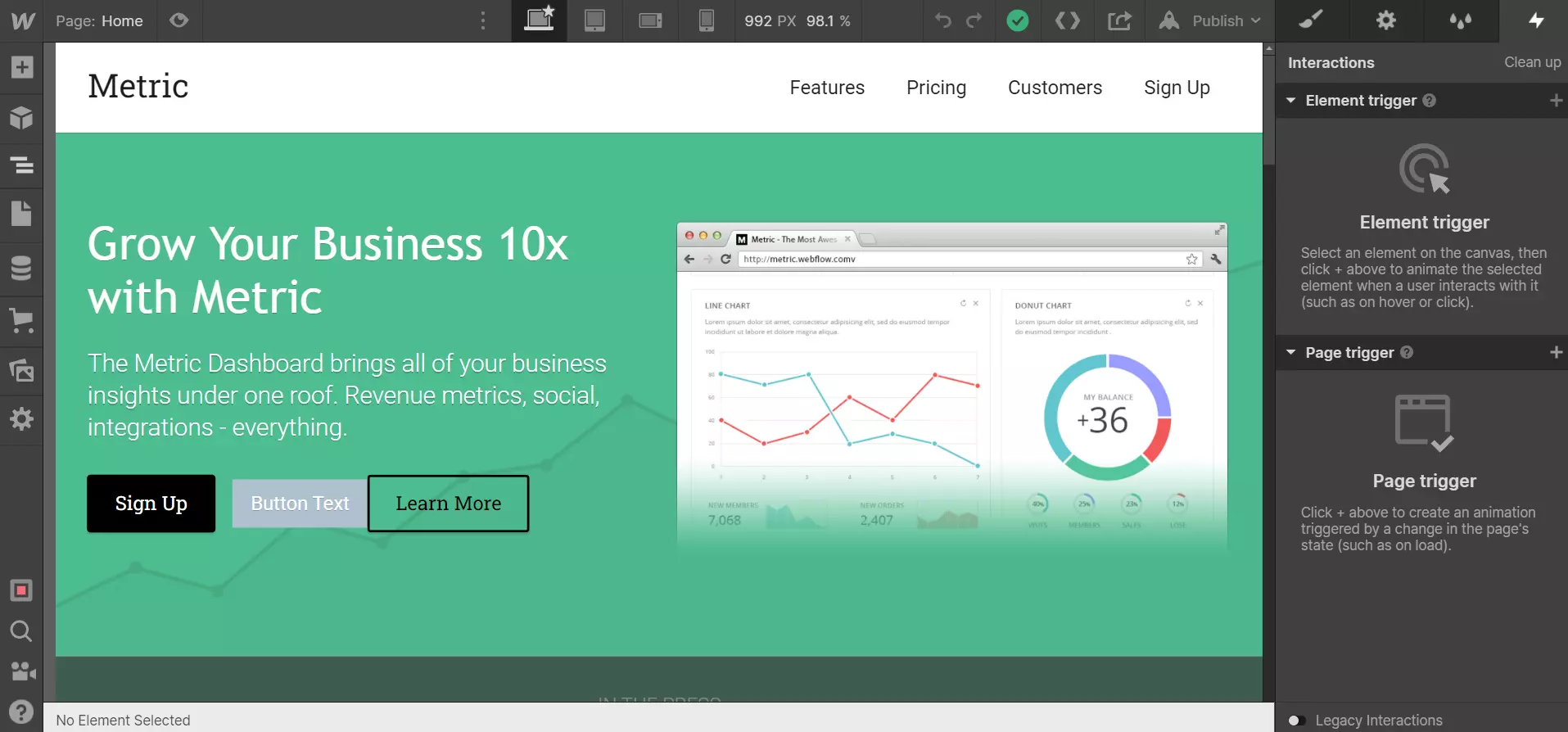Collapse the Page trigger section
The width and height of the screenshot is (1568, 732).
pos(1291,353)
